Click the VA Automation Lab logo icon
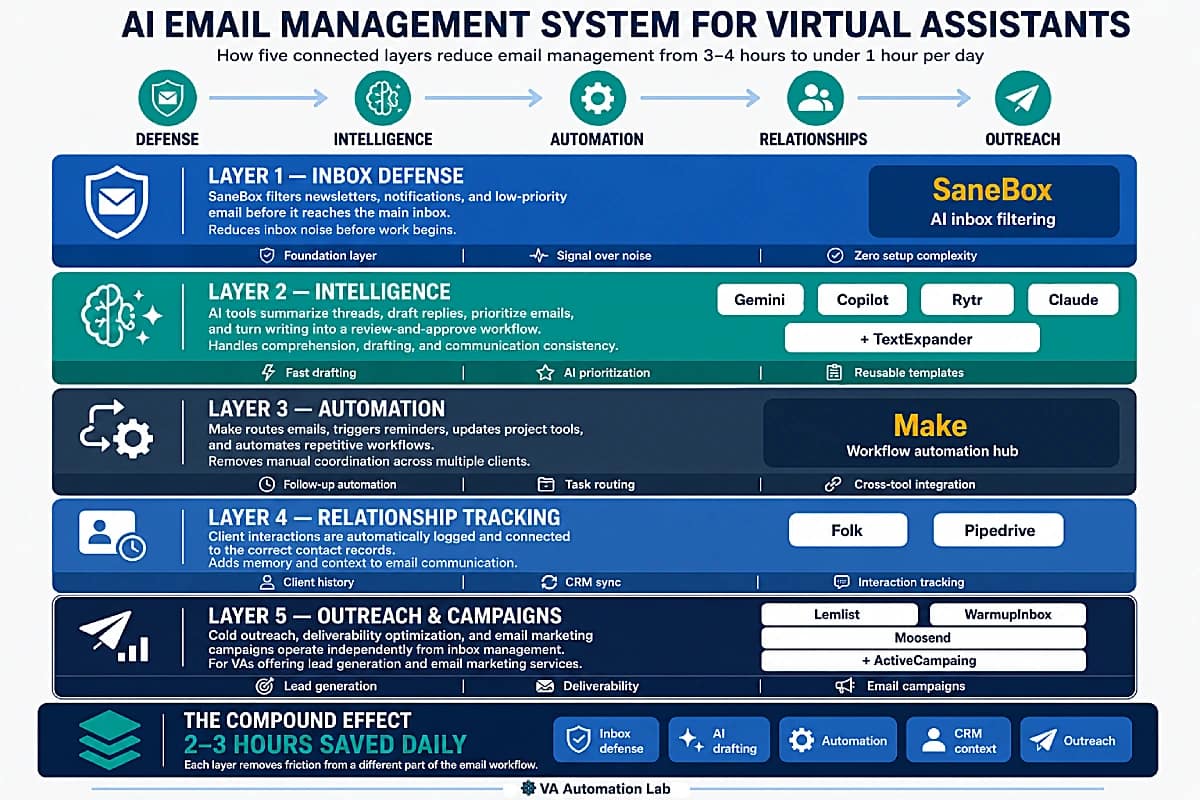The image size is (1200, 800). (529, 788)
